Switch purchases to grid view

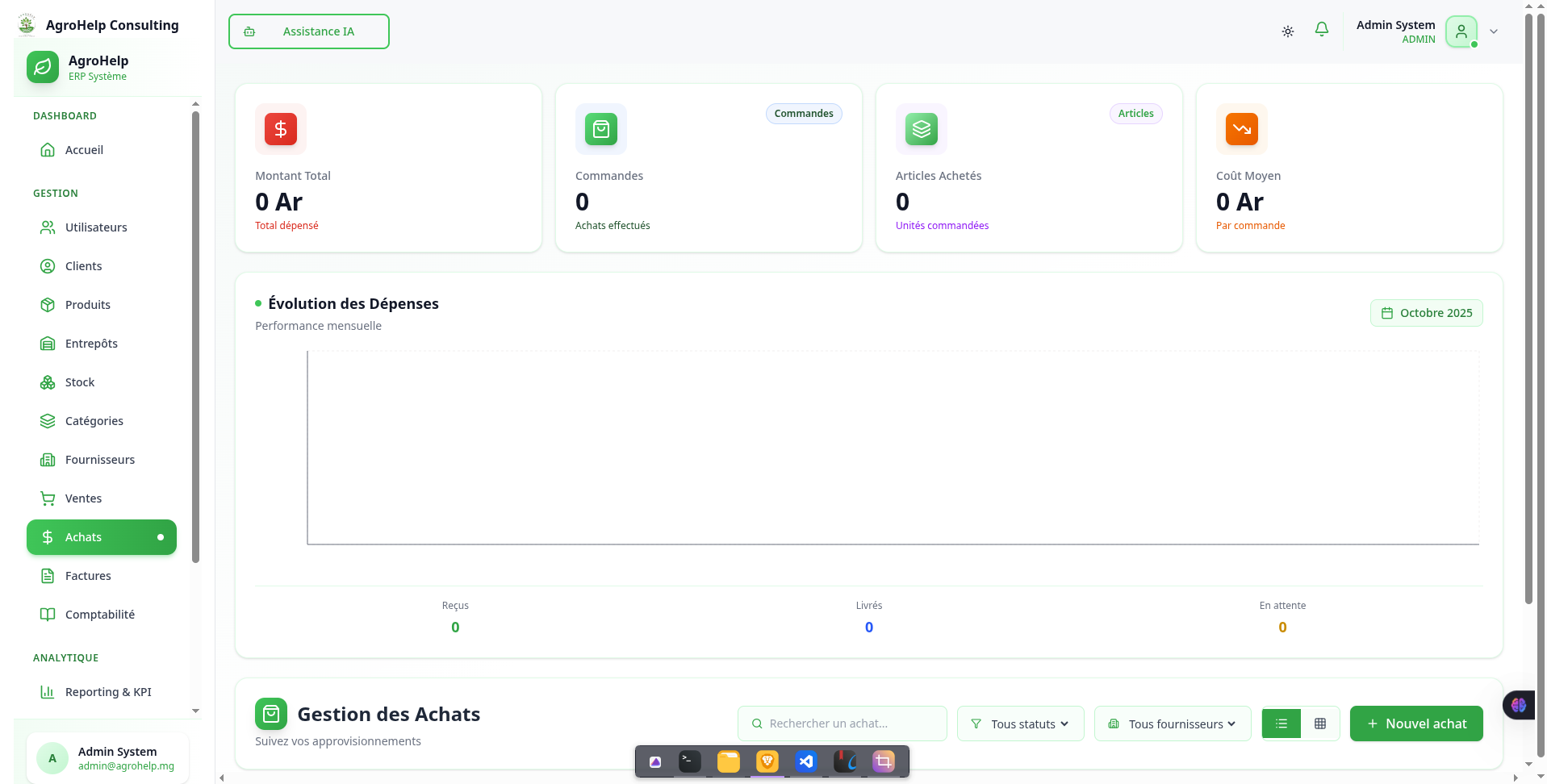[x=1320, y=724]
